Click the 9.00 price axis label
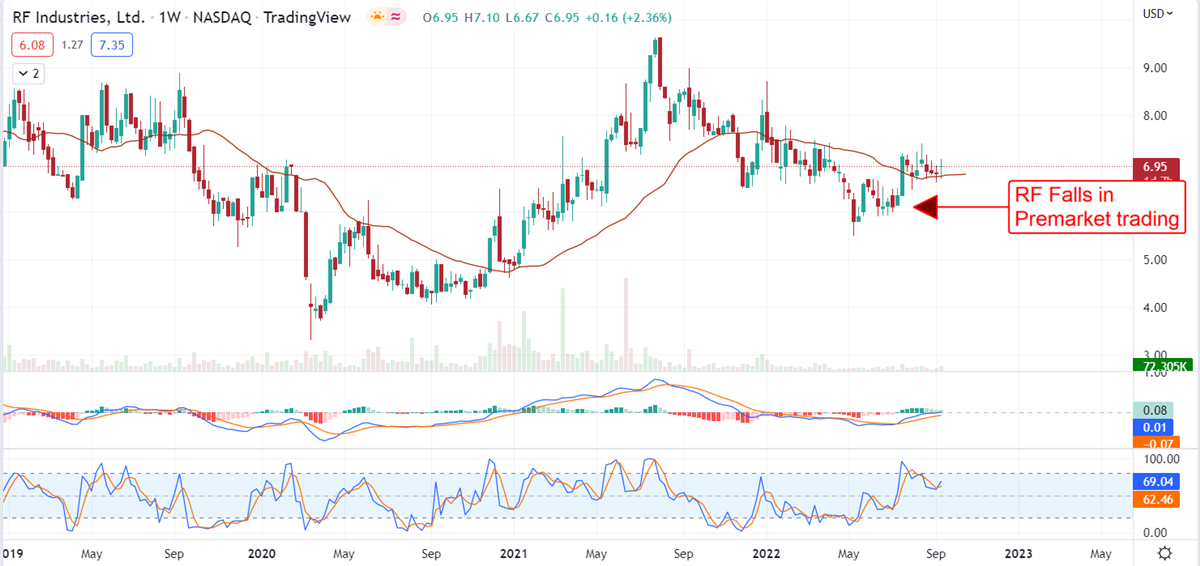 click(x=1156, y=68)
